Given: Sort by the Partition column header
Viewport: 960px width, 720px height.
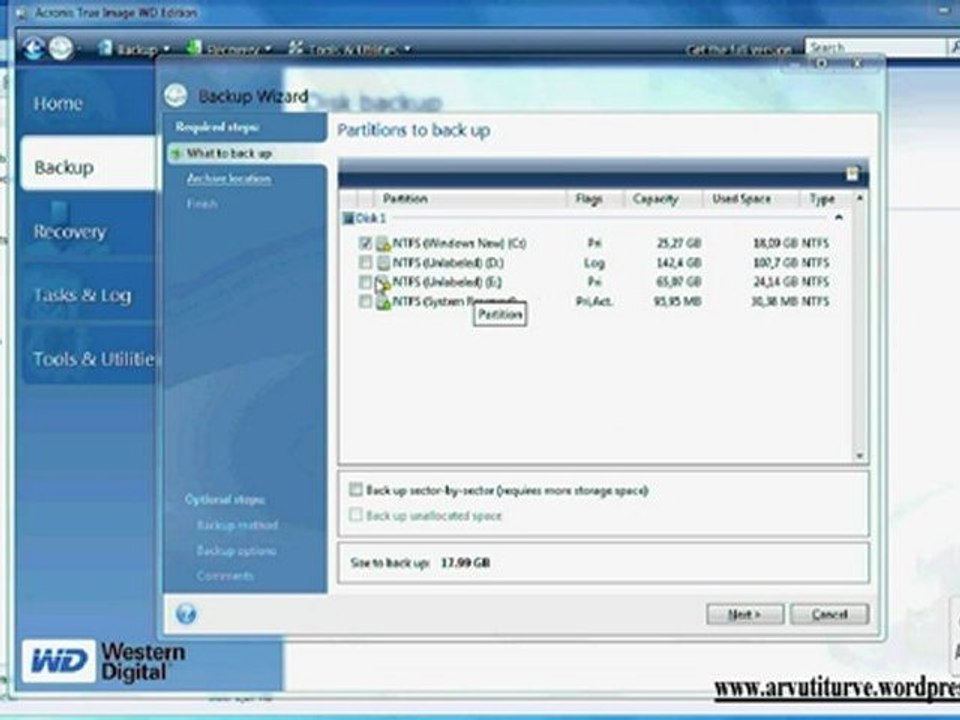Looking at the screenshot, I should tap(470, 198).
